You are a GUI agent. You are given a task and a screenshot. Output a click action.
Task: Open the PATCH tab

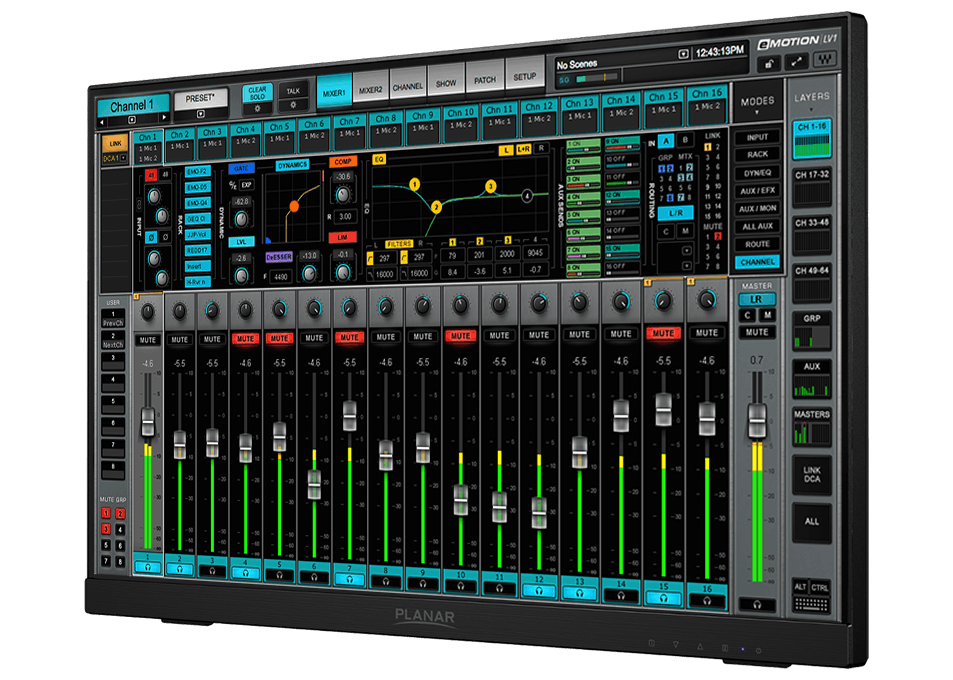pyautogui.click(x=485, y=77)
